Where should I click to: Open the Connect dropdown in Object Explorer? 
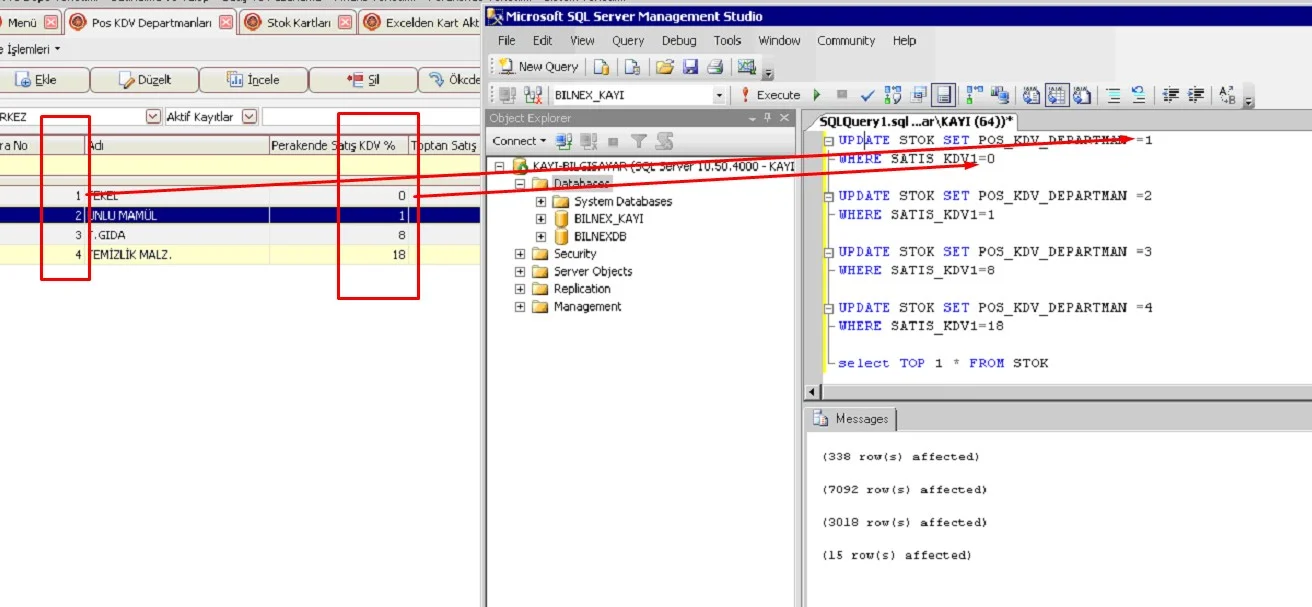519,141
